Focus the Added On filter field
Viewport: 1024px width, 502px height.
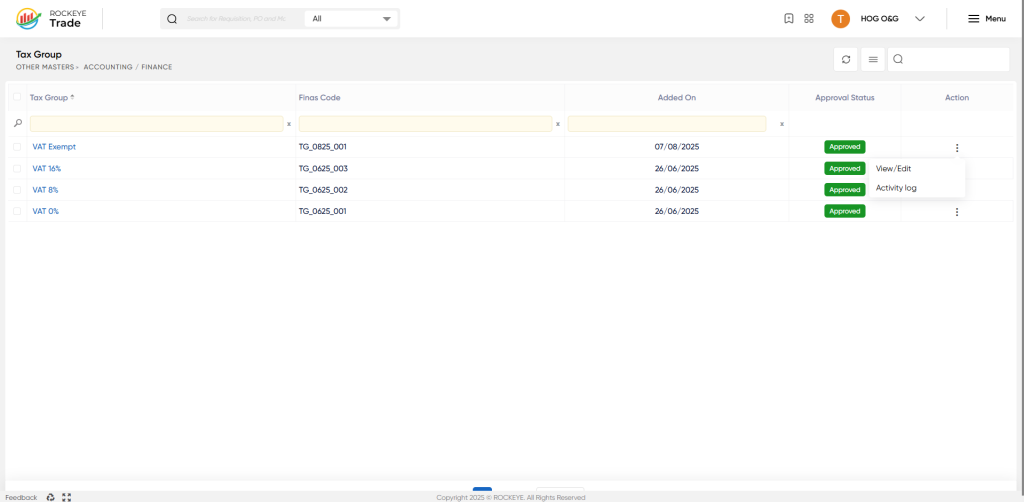click(667, 123)
